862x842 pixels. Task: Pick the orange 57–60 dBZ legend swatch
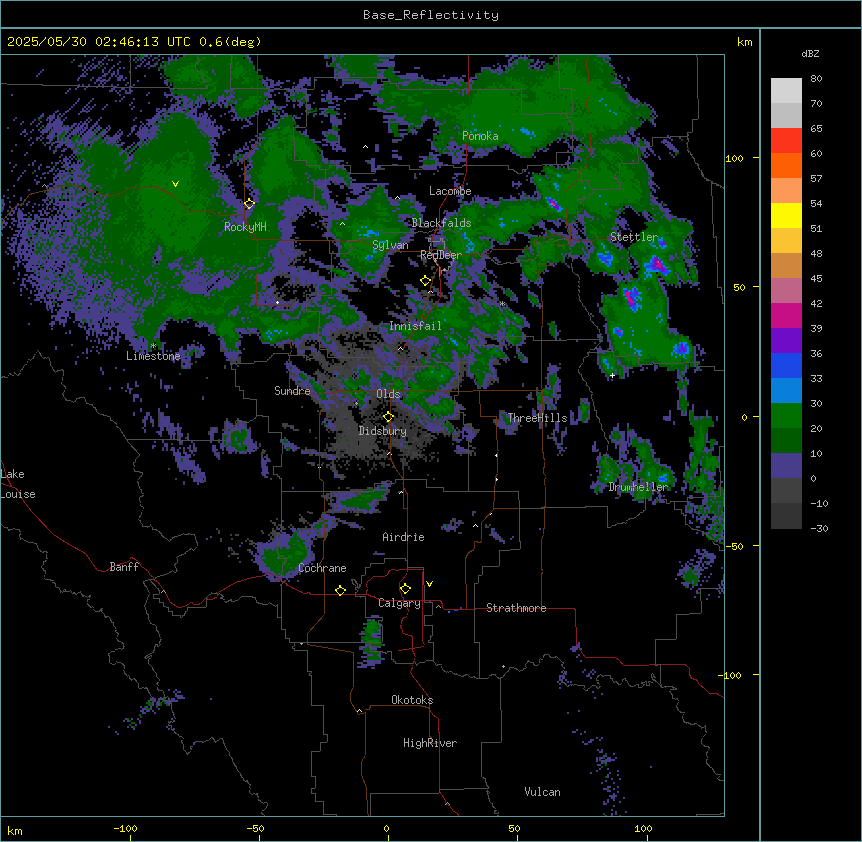(786, 165)
